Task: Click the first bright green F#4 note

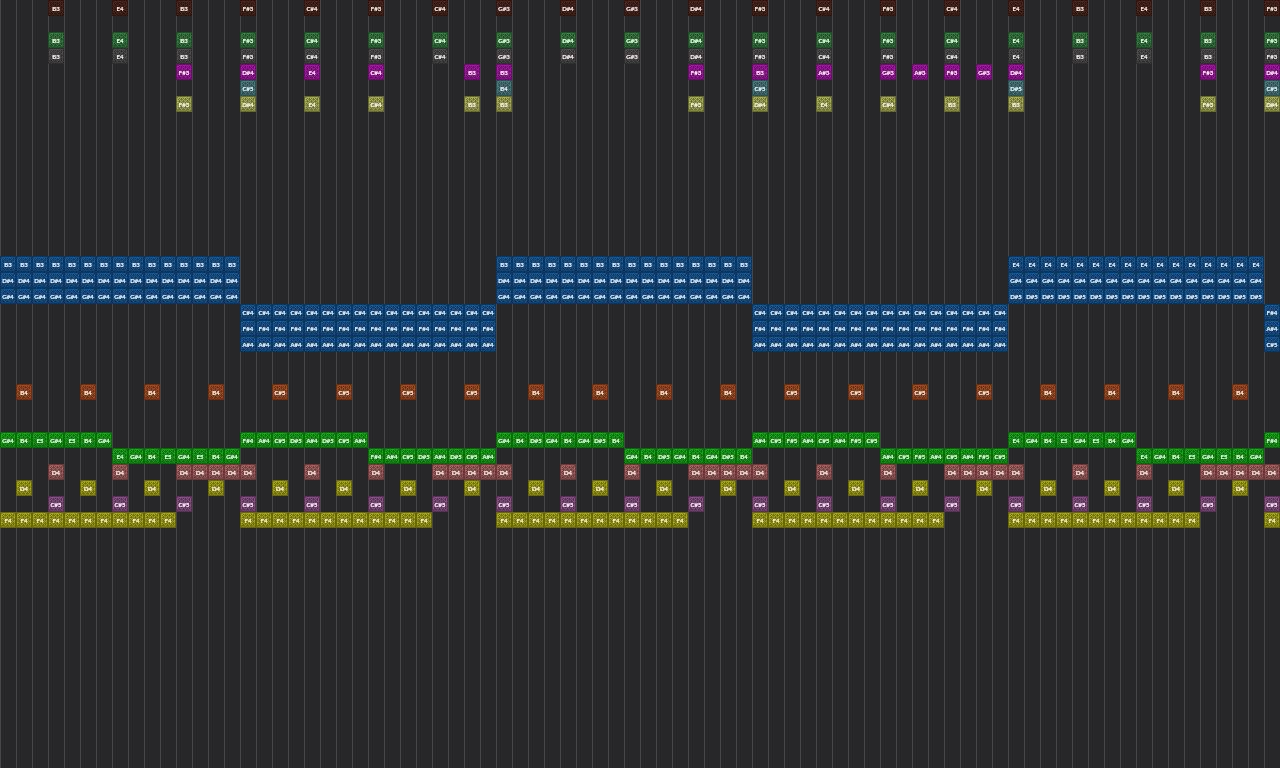Action: coord(248,440)
